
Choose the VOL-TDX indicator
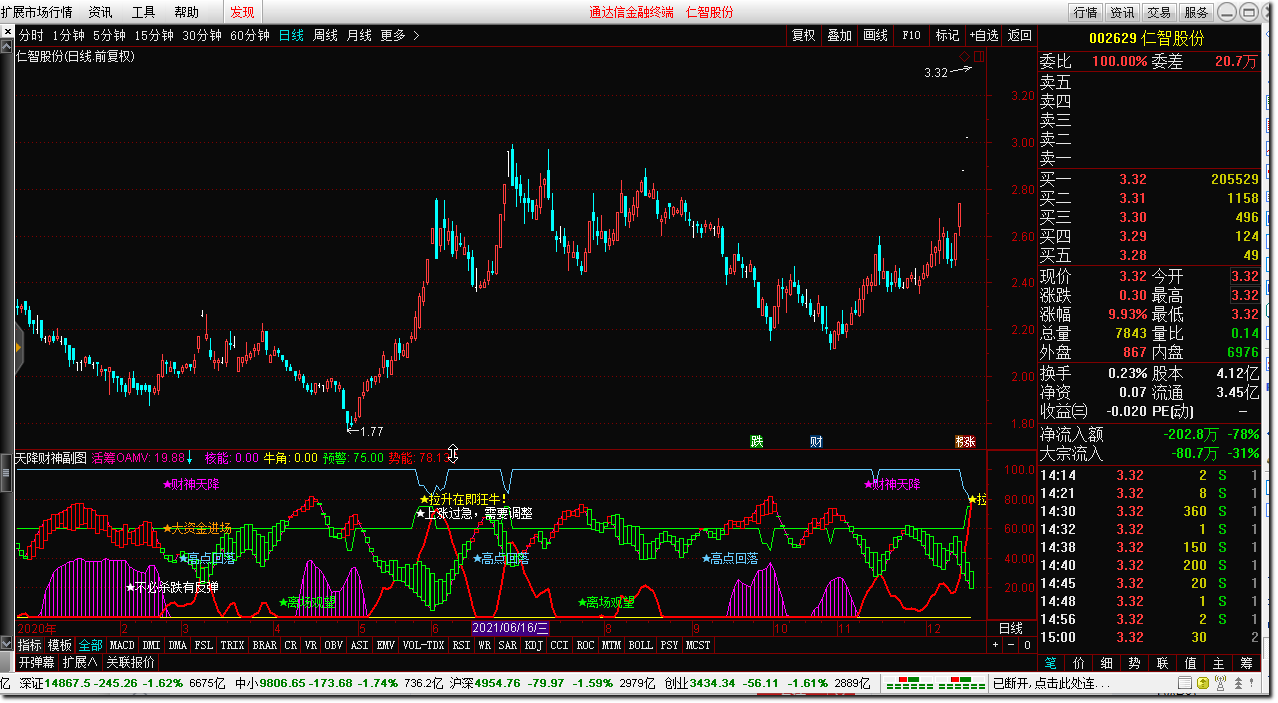[423, 645]
